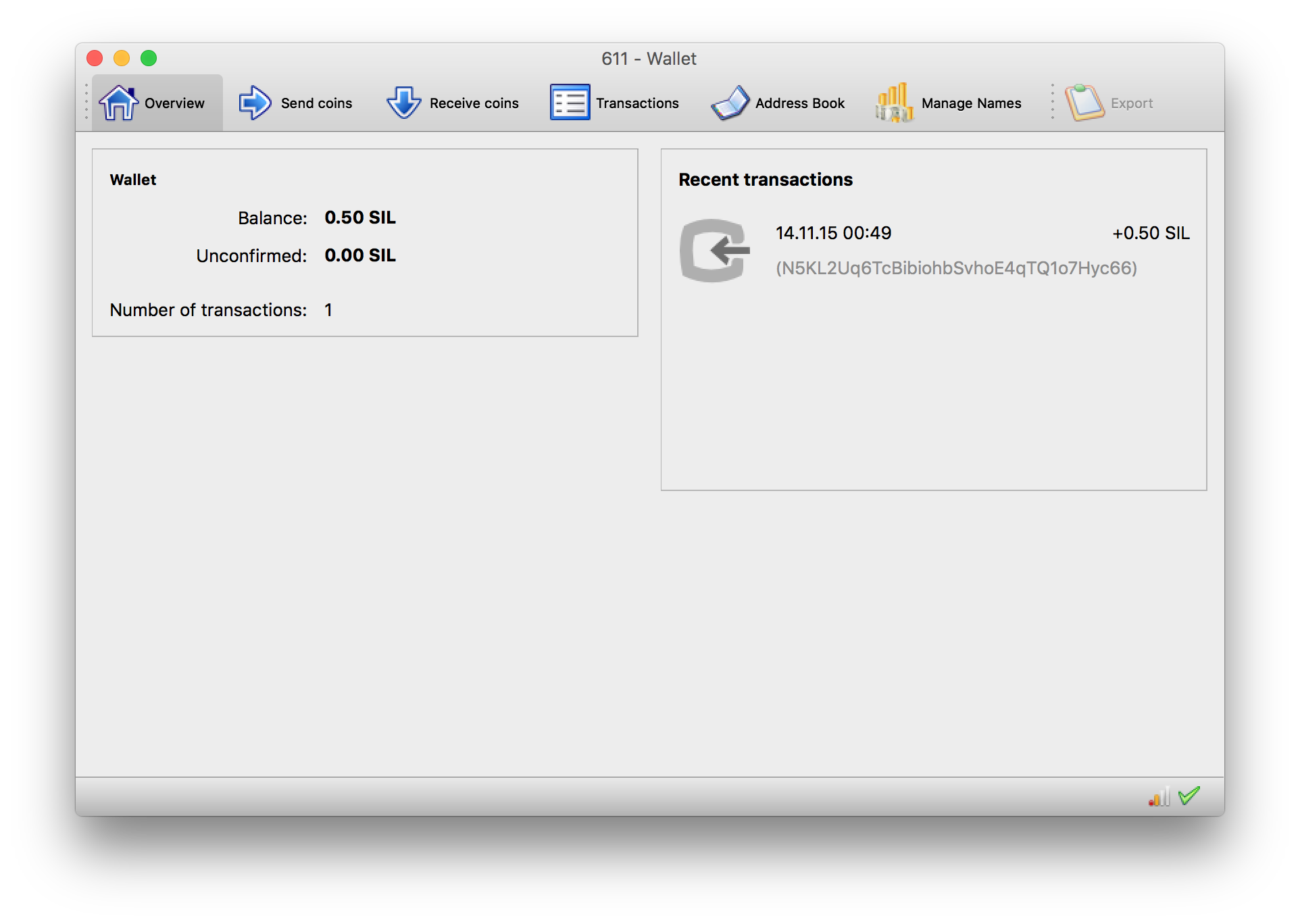Click the Overview house icon

click(x=118, y=103)
